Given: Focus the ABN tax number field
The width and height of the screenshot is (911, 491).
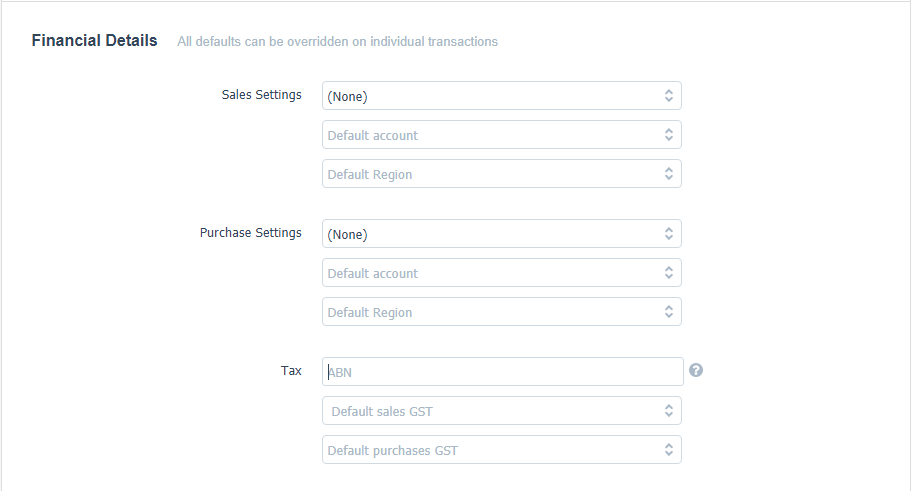Looking at the screenshot, I should (x=503, y=371).
